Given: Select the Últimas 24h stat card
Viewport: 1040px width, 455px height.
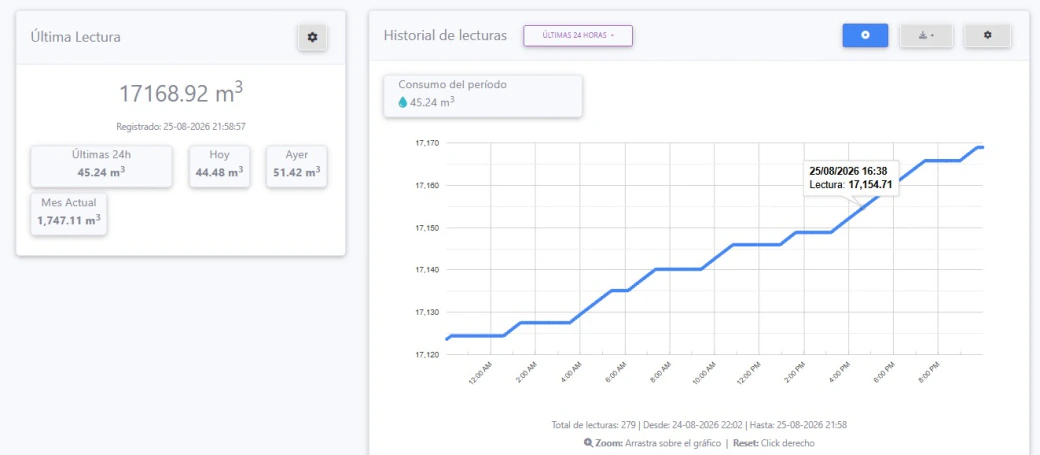Looking at the screenshot, I should (x=101, y=166).
